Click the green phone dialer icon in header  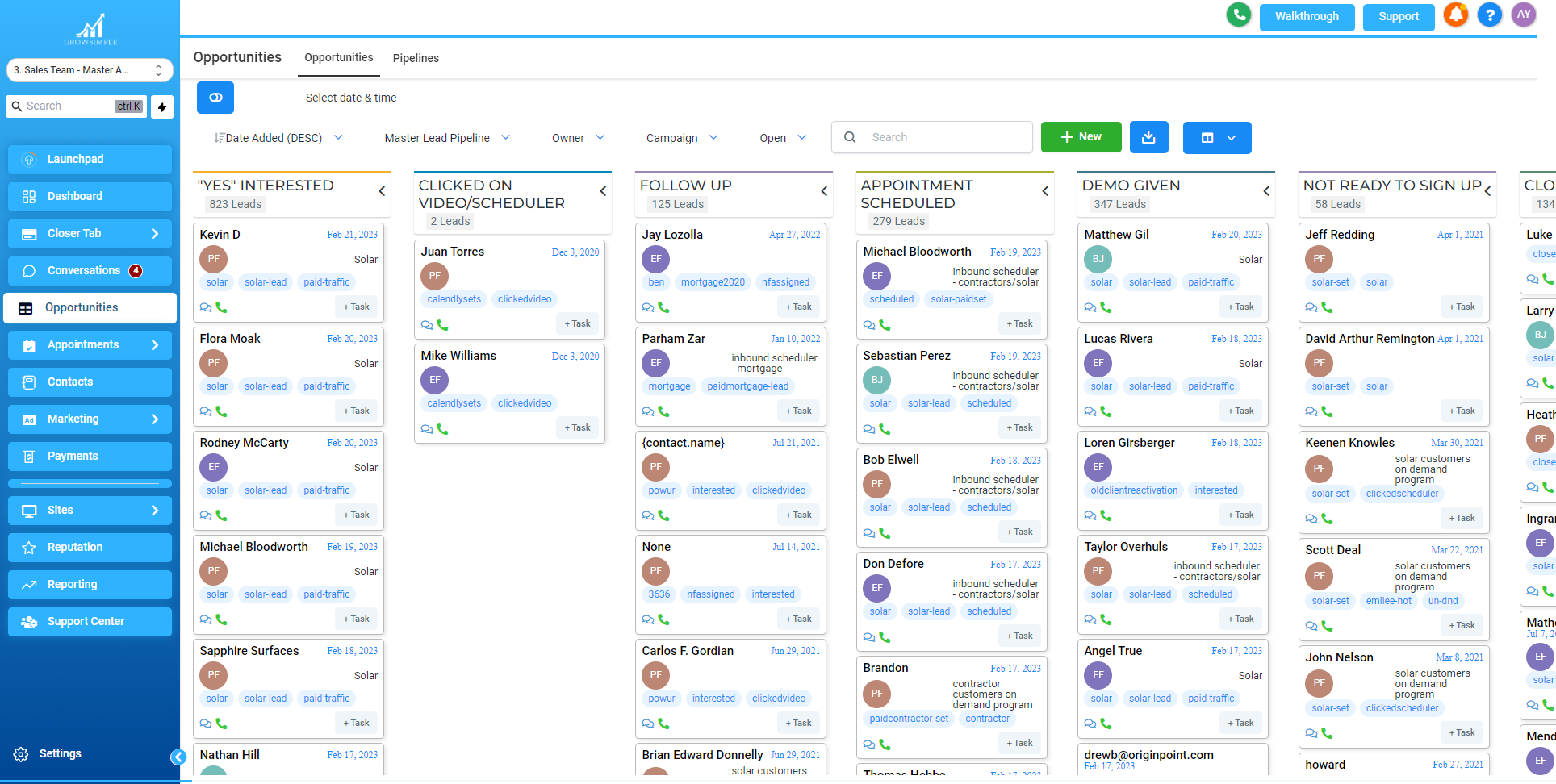tap(1238, 15)
